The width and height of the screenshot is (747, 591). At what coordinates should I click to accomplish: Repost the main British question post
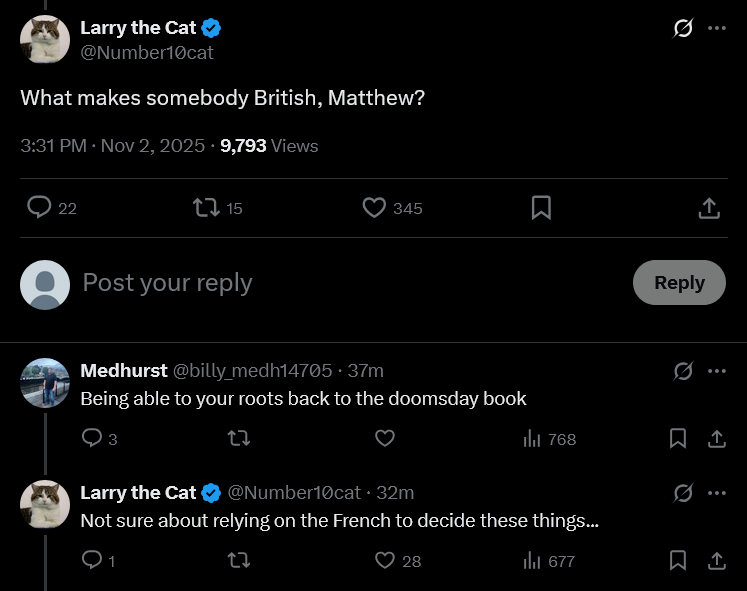(x=205, y=207)
